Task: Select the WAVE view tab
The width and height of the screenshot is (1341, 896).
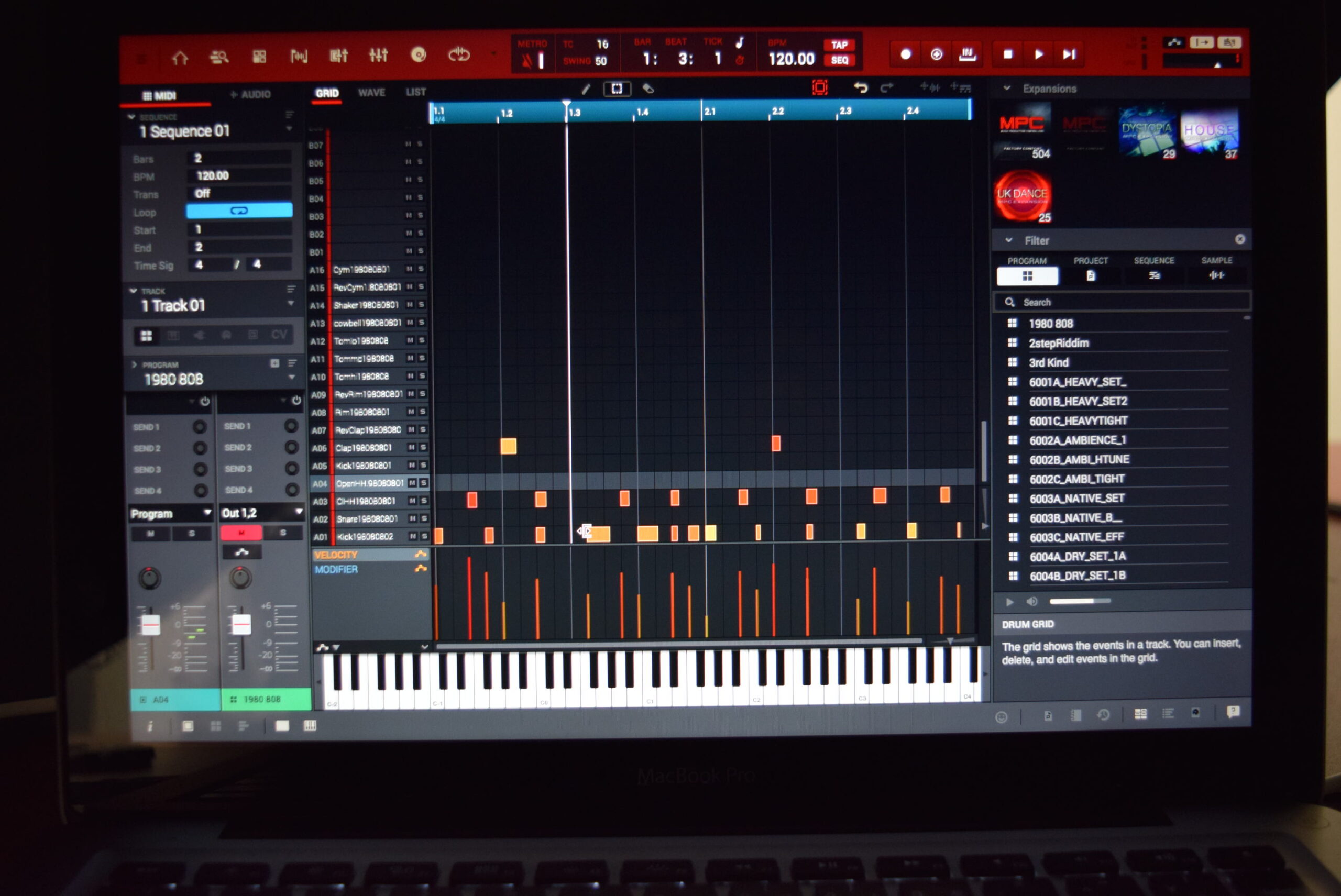Action: (x=371, y=93)
